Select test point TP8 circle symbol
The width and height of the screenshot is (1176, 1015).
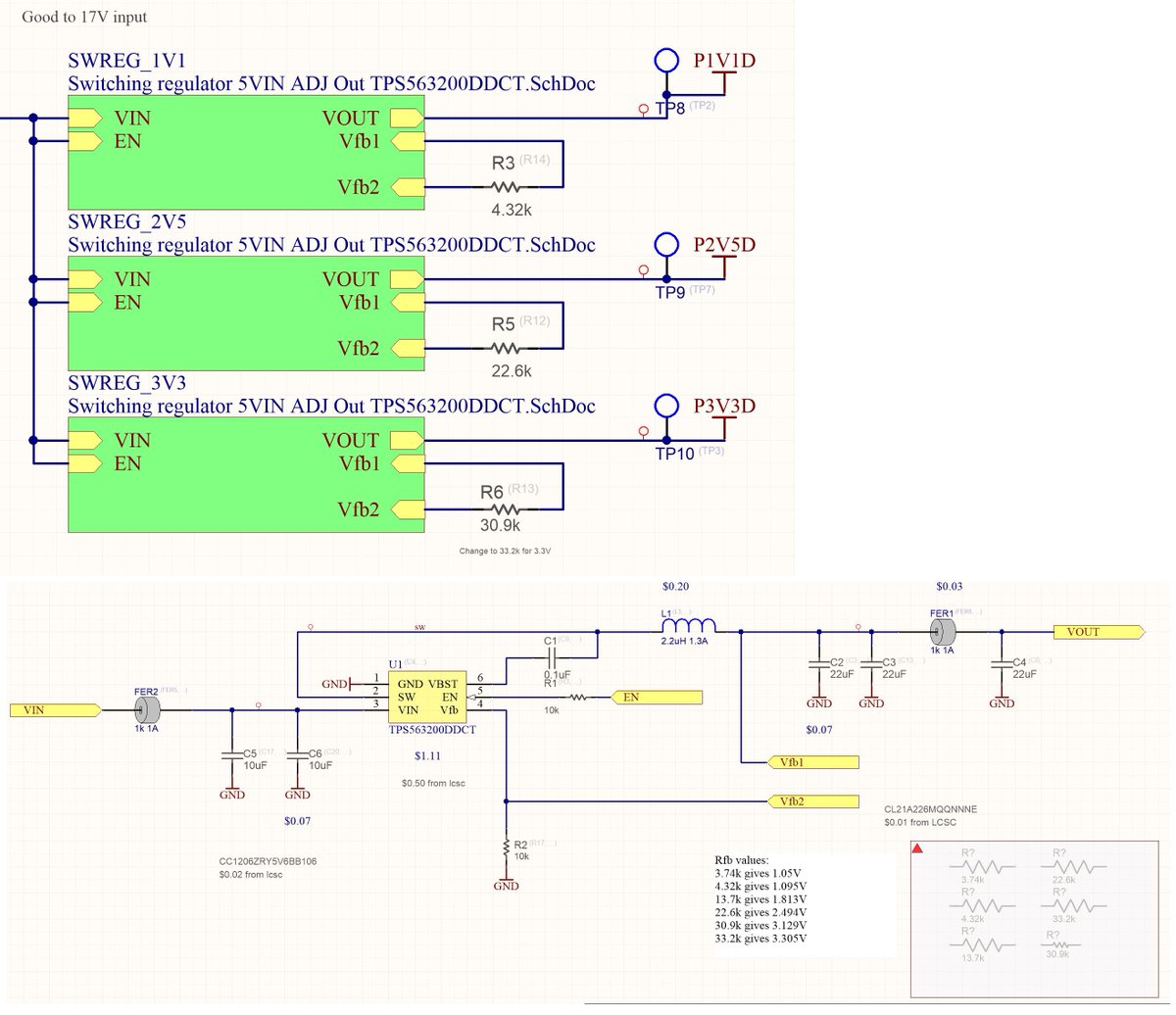(x=667, y=59)
